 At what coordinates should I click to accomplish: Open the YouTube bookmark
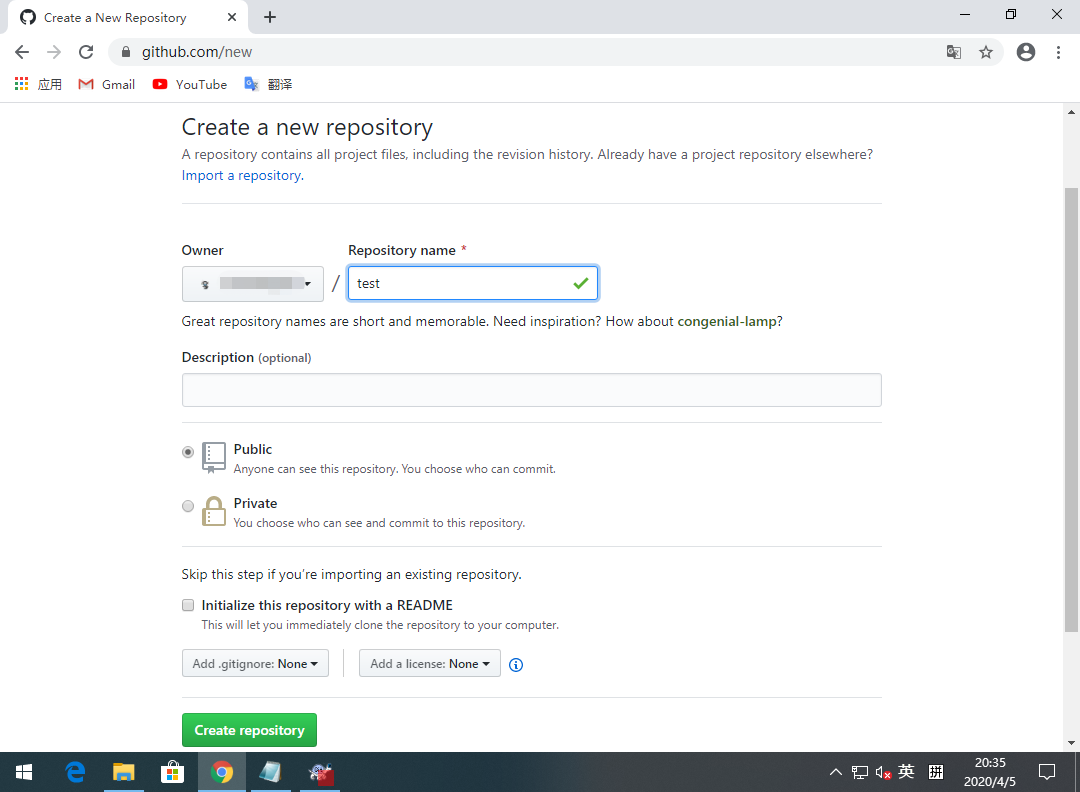click(189, 84)
